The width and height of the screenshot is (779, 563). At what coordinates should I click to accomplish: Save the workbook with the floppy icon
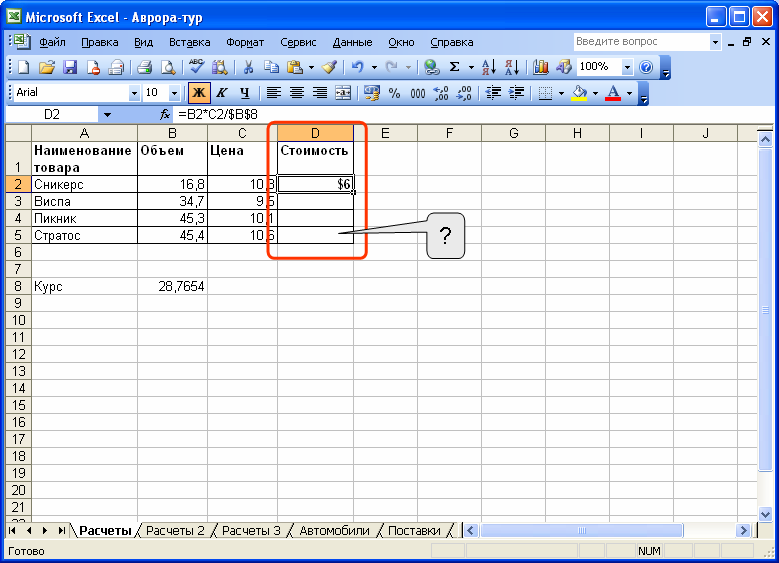click(70, 67)
